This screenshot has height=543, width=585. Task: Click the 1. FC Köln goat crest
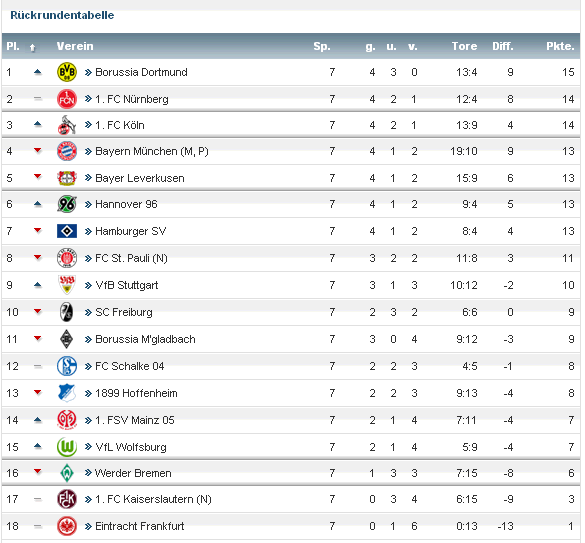pos(67,125)
